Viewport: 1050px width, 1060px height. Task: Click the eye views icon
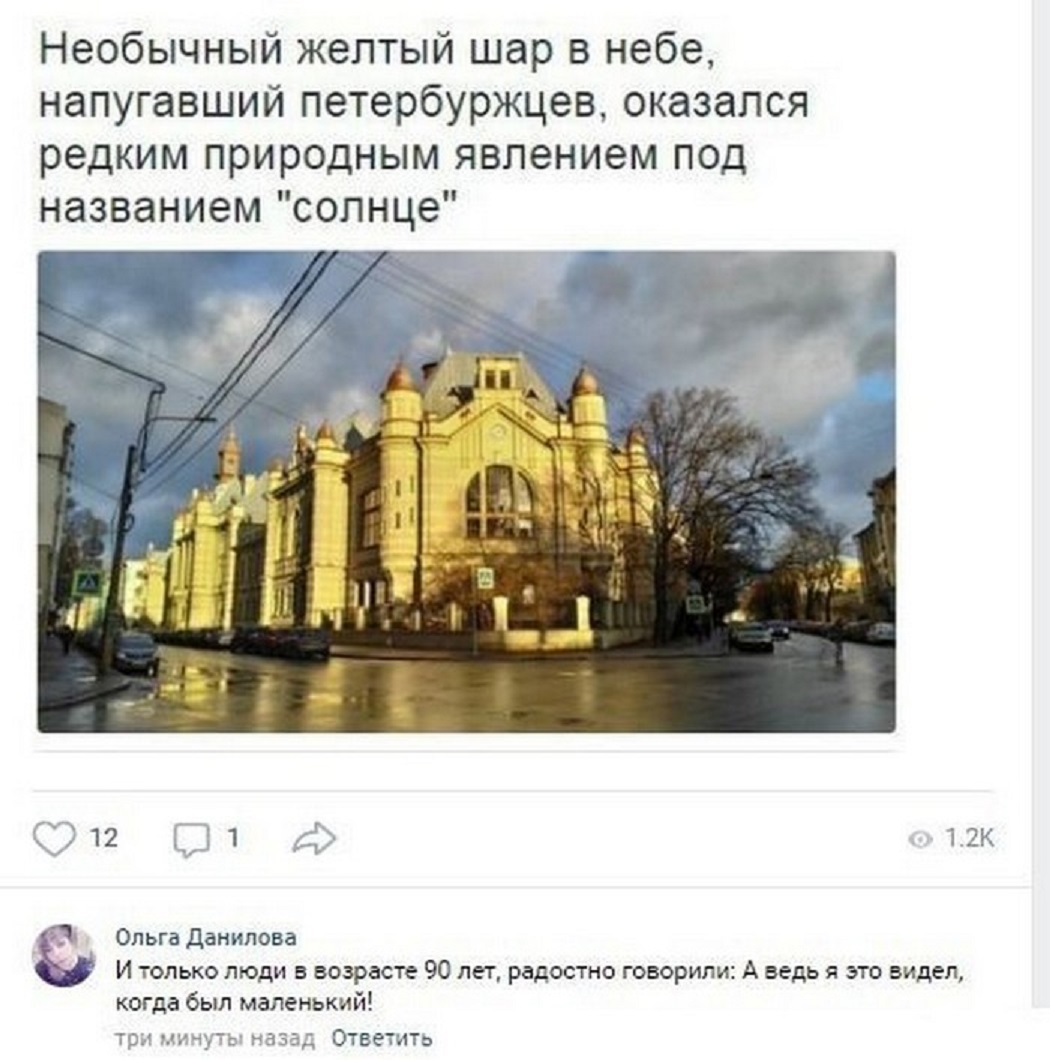[920, 840]
